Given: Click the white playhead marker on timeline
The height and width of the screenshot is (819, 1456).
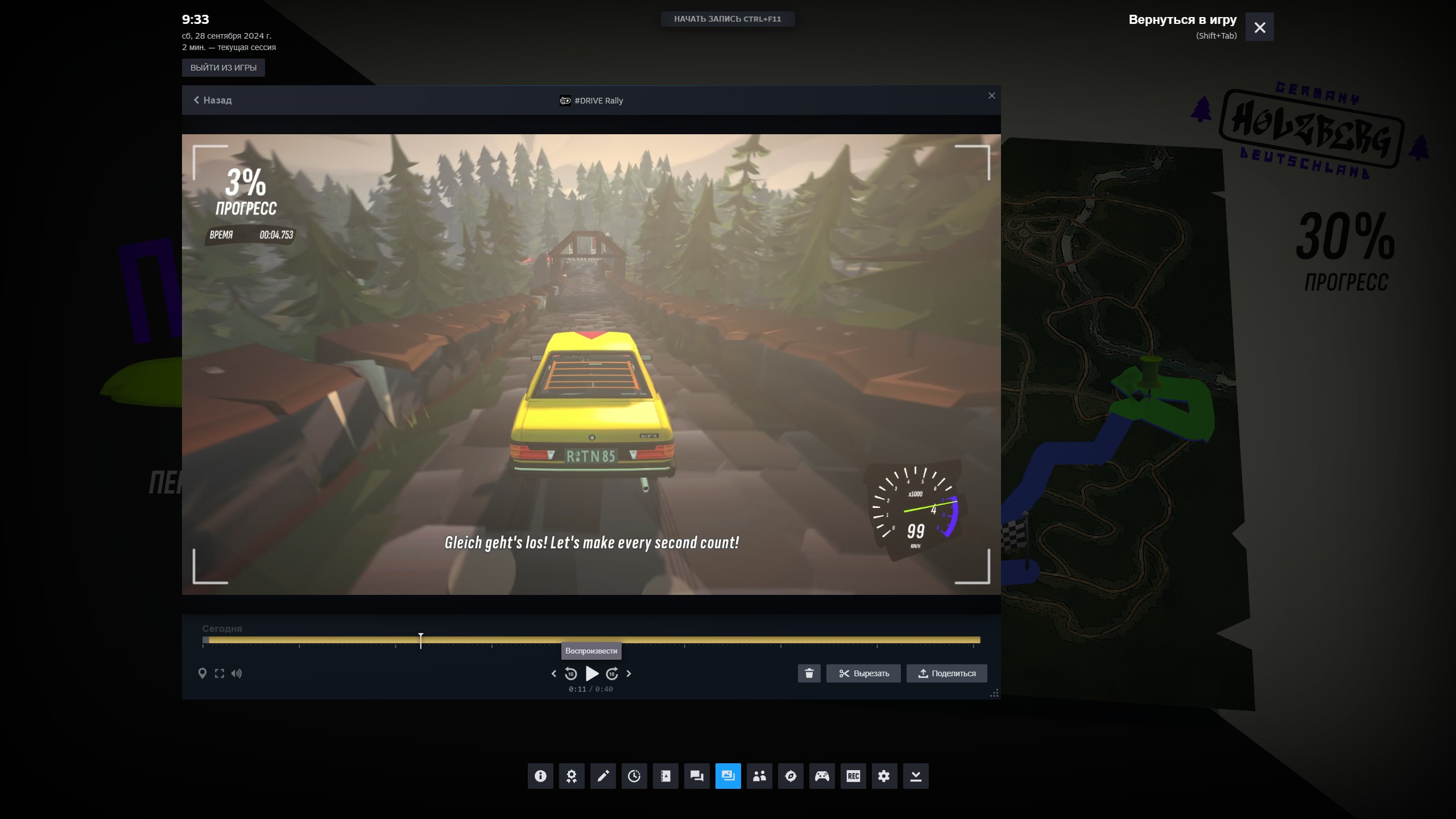Looking at the screenshot, I should (421, 640).
